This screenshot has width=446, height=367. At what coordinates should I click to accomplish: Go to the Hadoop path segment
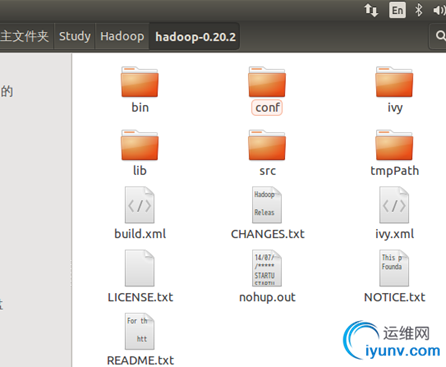point(122,36)
